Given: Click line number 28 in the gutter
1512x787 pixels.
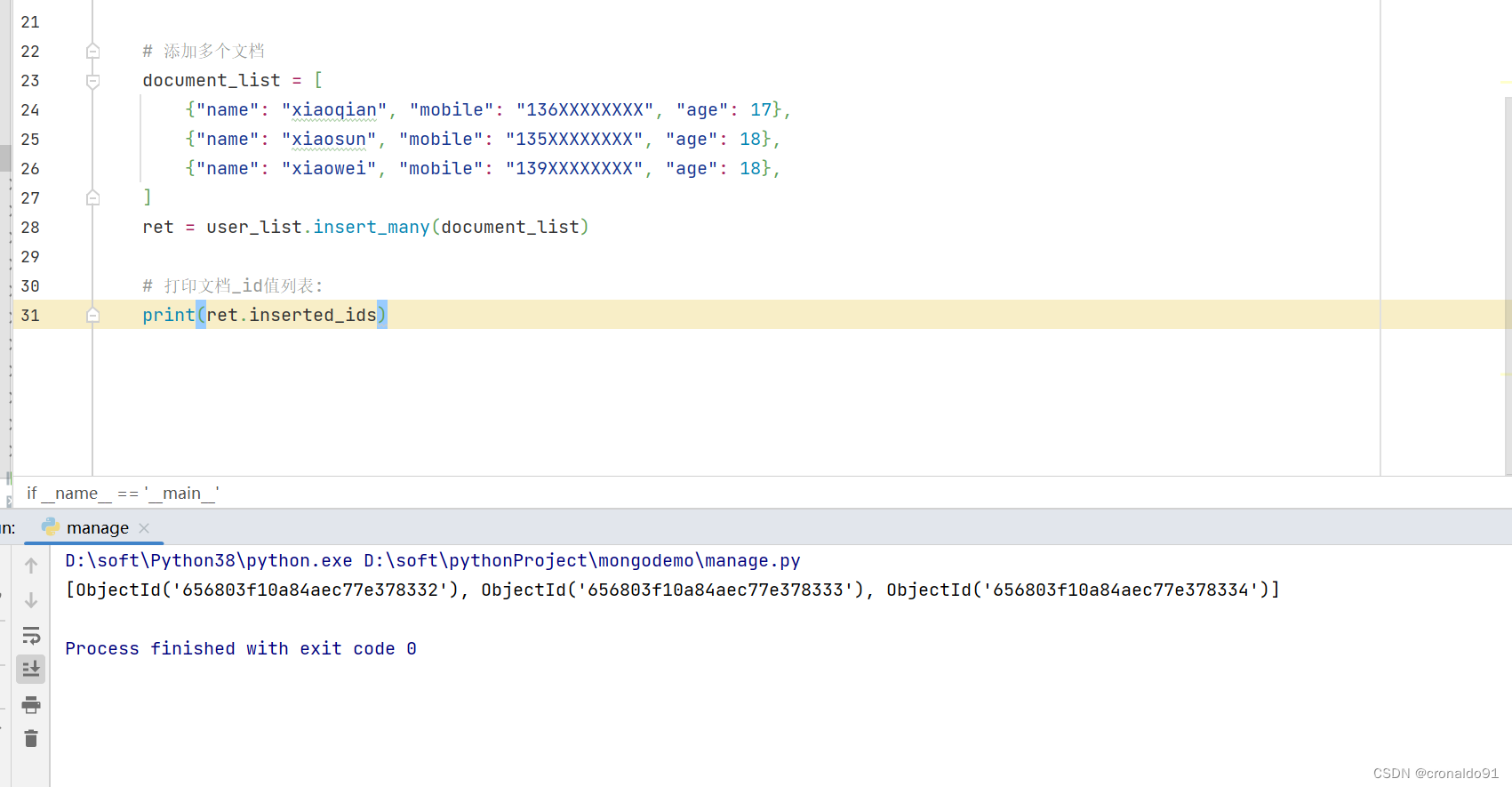Looking at the screenshot, I should (30, 228).
